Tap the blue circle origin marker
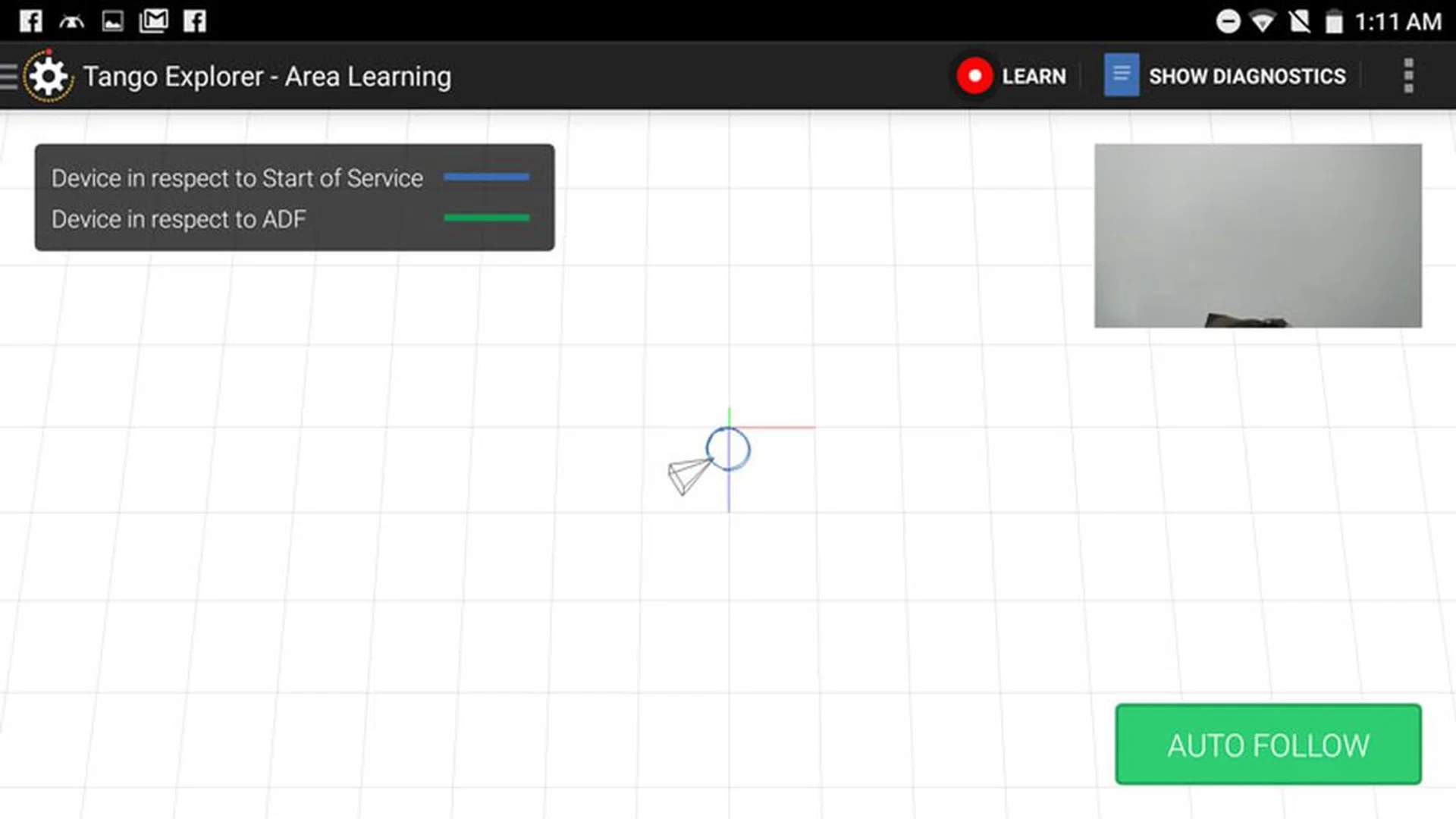The width and height of the screenshot is (1456, 819). pos(728,449)
